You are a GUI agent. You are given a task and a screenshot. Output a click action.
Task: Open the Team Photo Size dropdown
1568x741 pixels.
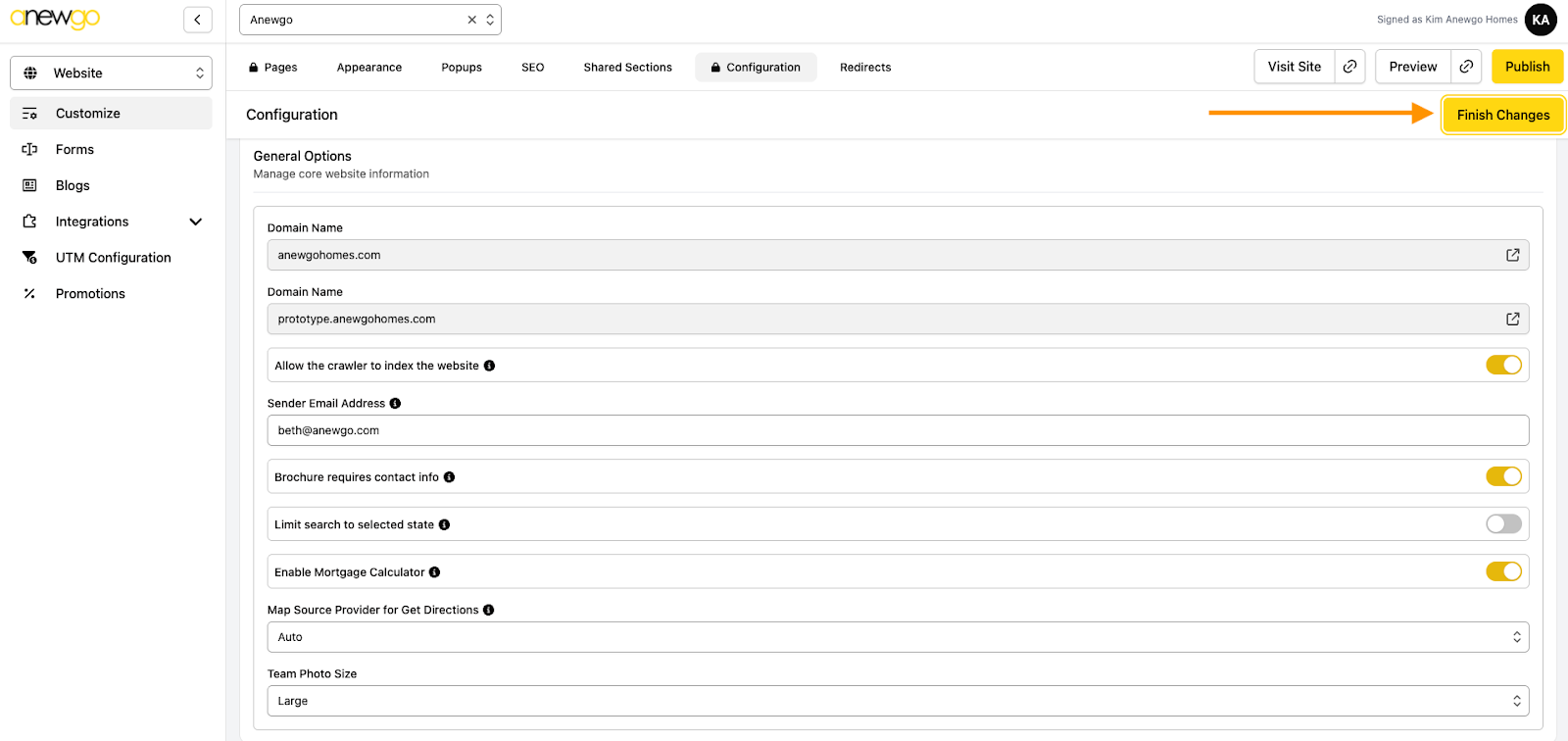tap(897, 701)
